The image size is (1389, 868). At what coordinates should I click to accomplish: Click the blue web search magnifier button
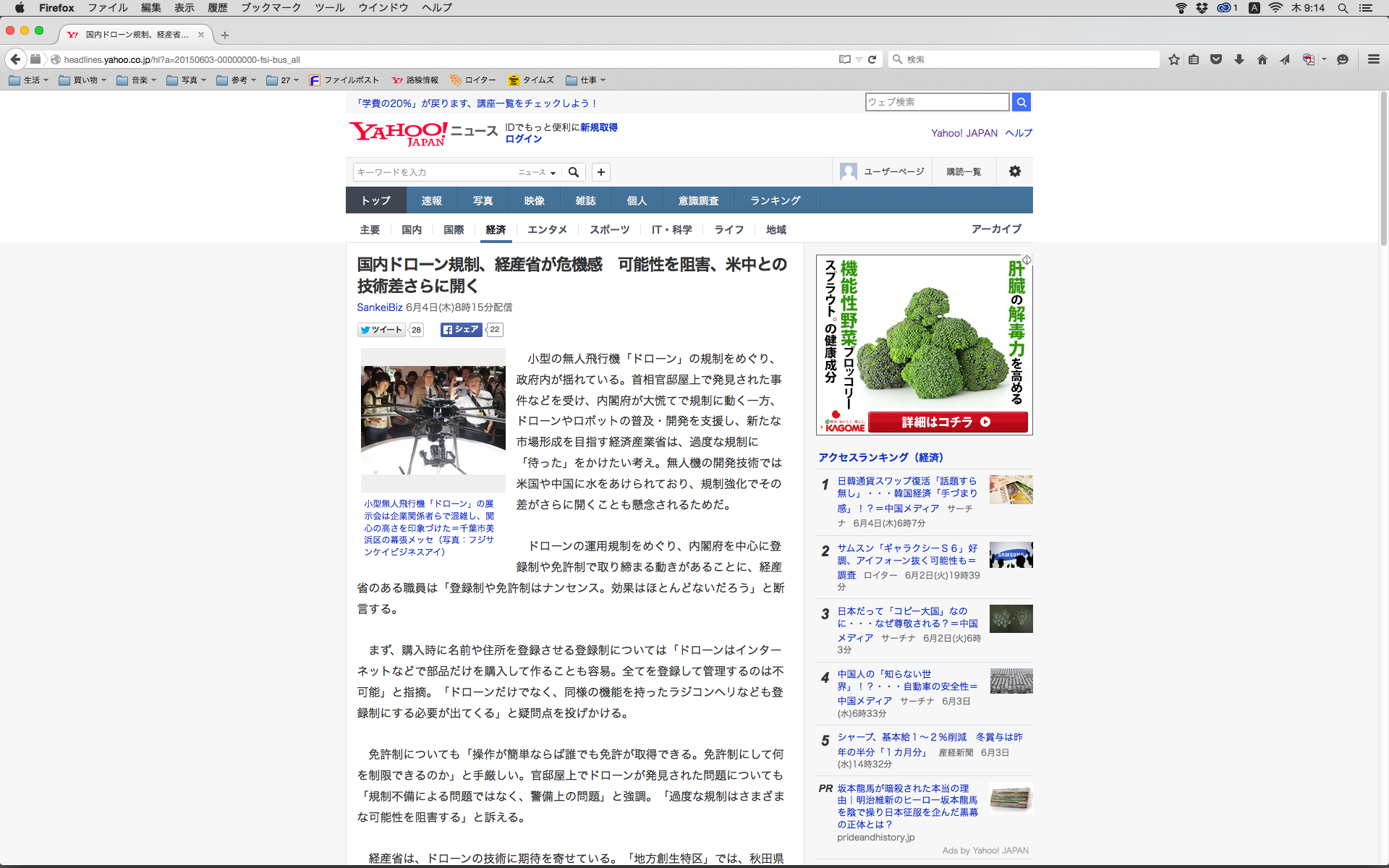click(1021, 102)
